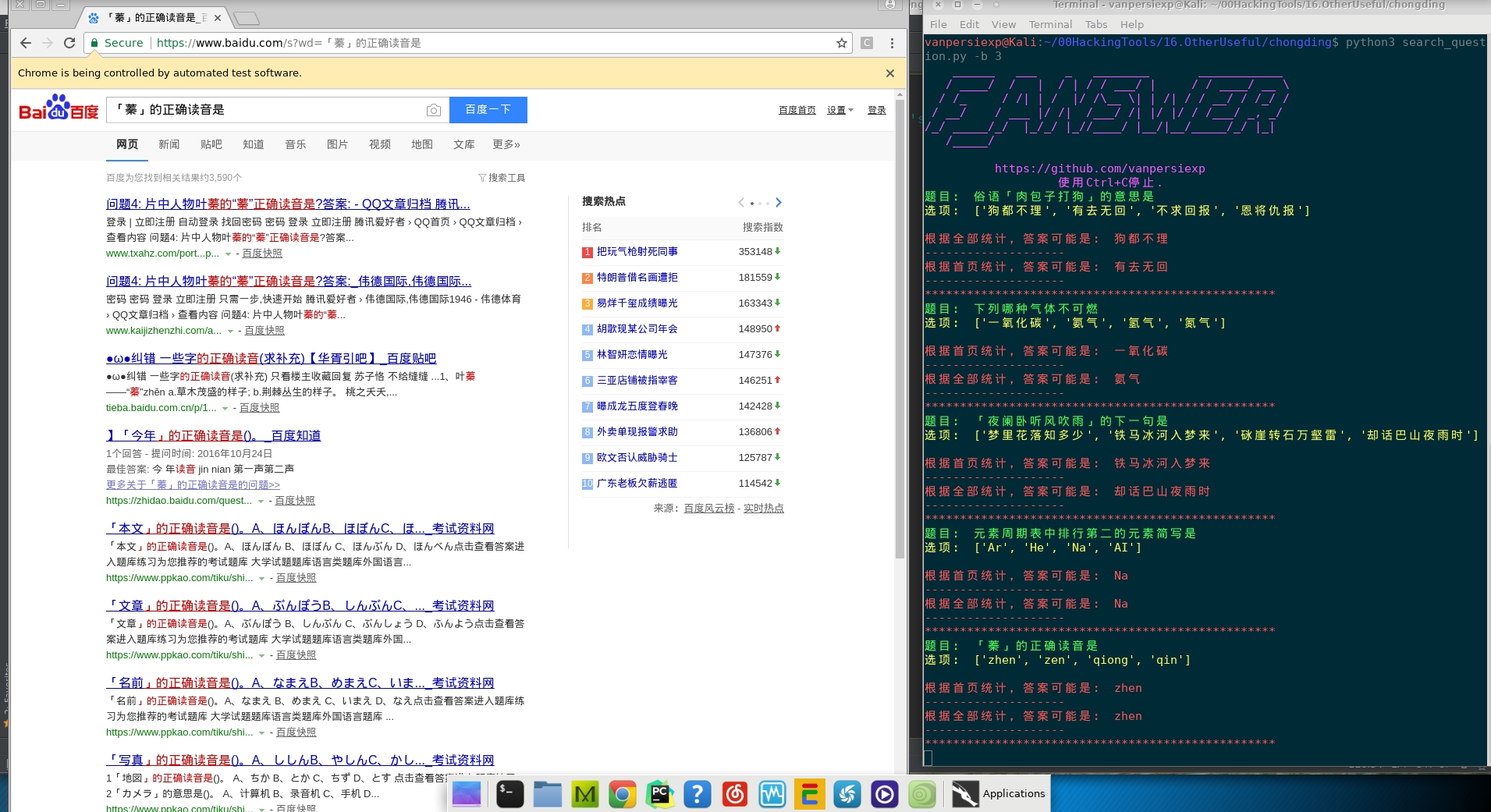
Task: Open the View menu in Terminal
Action: (1003, 24)
